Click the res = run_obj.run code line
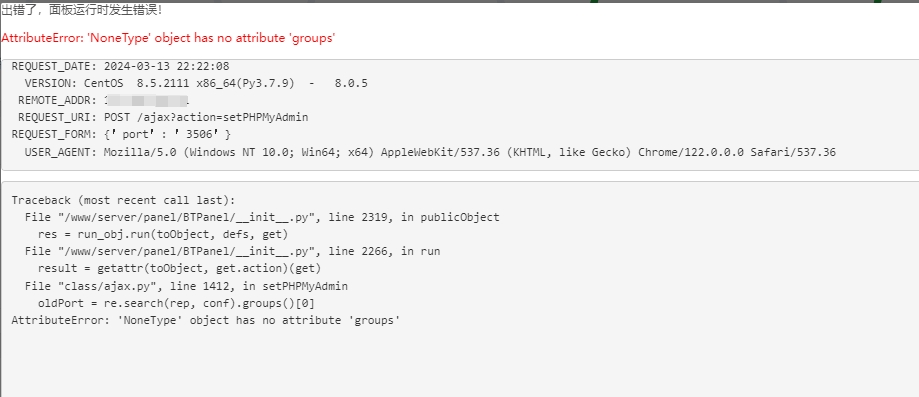This screenshot has height=397, width=919. (x=163, y=235)
